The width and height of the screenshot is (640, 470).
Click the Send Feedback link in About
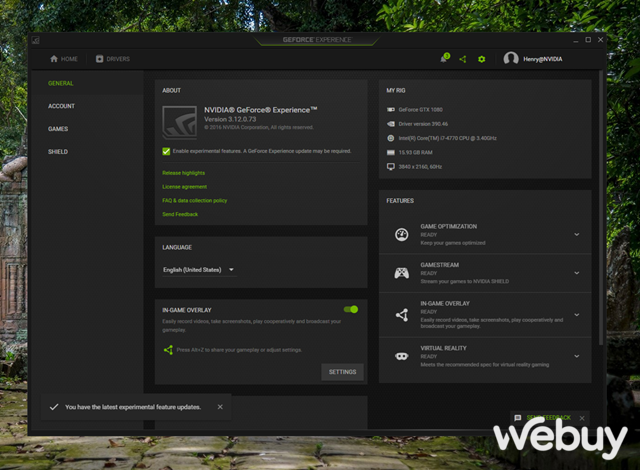point(180,214)
